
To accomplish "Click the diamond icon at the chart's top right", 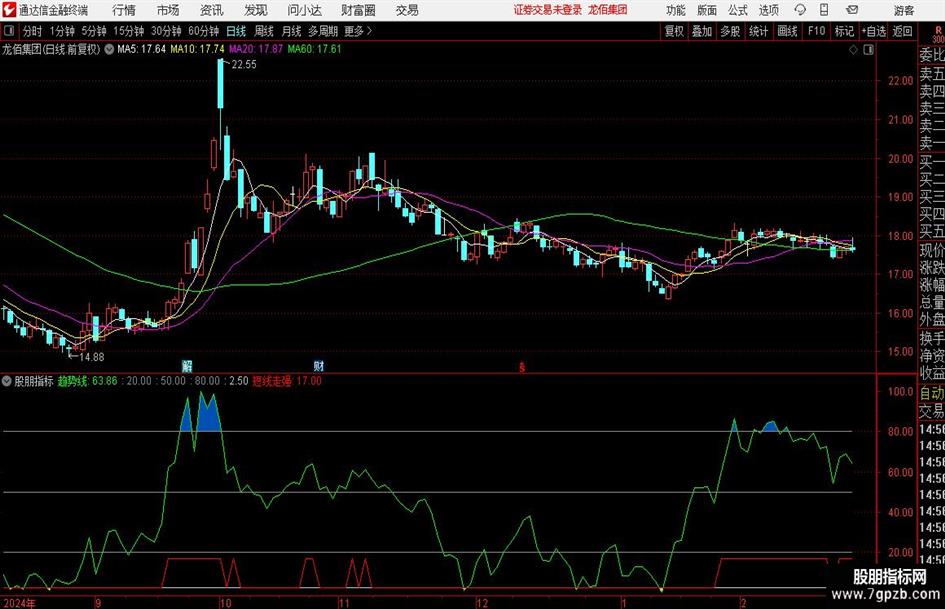I will [853, 50].
